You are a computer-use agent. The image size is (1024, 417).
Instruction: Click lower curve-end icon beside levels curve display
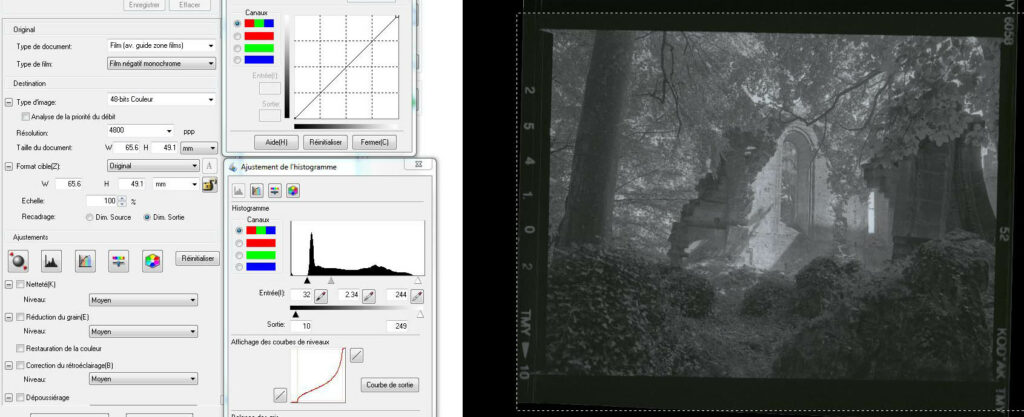[x=280, y=394]
